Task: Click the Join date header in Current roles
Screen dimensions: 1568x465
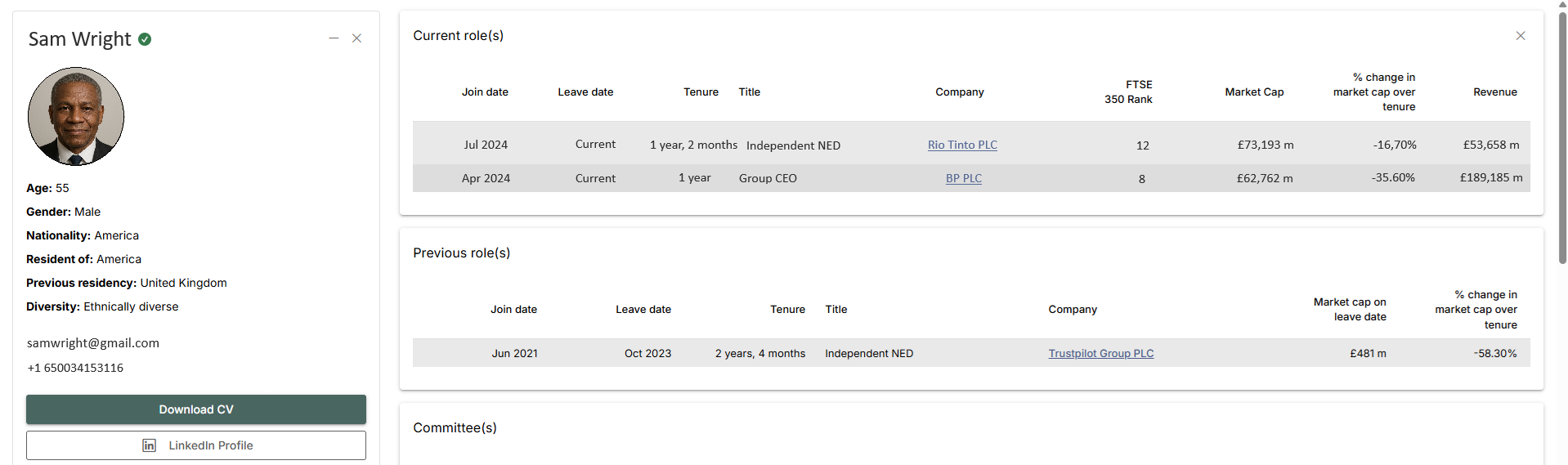Action: click(x=485, y=92)
